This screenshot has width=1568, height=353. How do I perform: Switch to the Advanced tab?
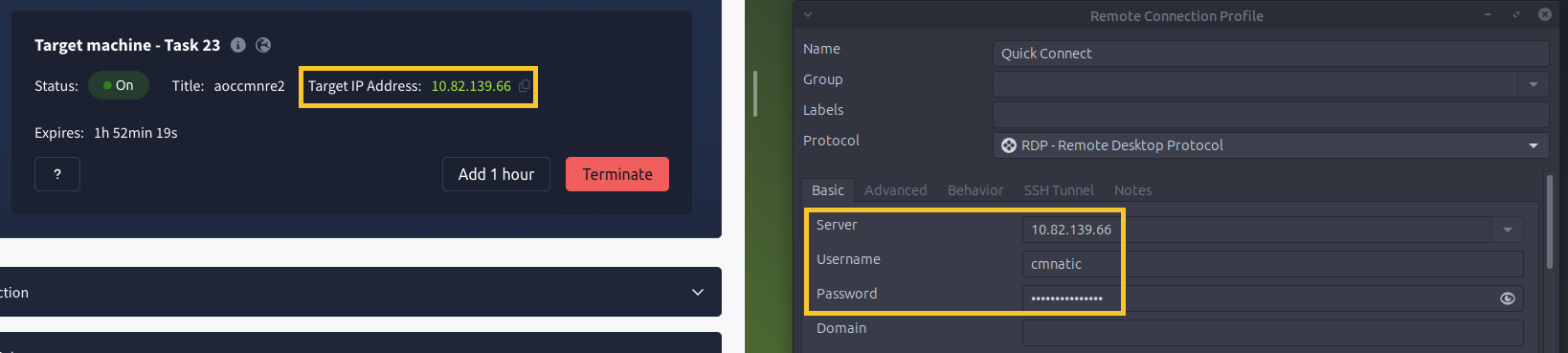[x=895, y=190]
